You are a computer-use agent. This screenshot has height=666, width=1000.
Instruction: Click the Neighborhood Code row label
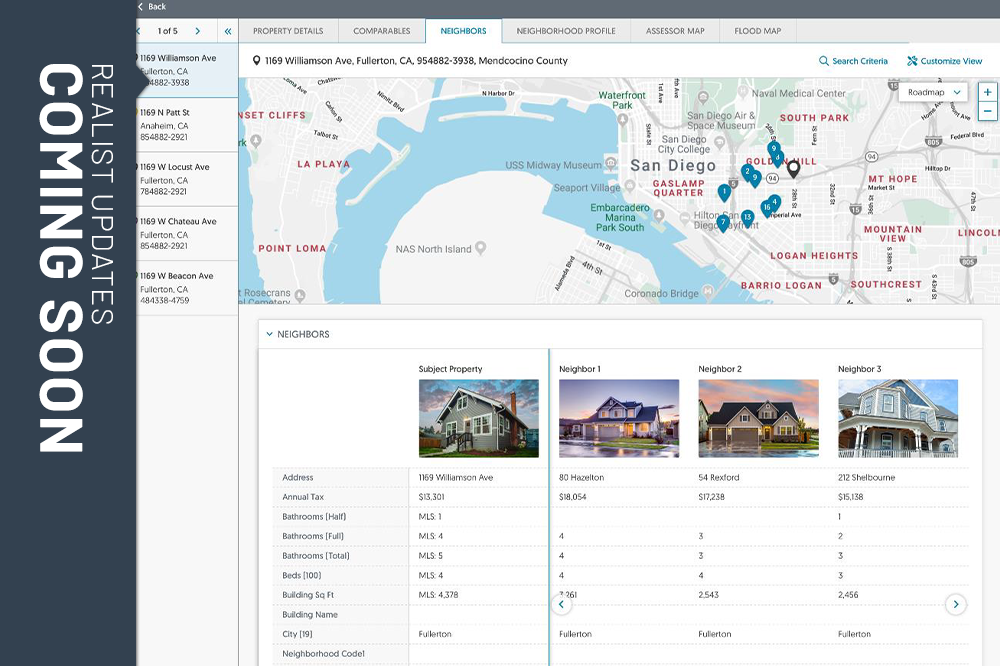click(x=323, y=654)
